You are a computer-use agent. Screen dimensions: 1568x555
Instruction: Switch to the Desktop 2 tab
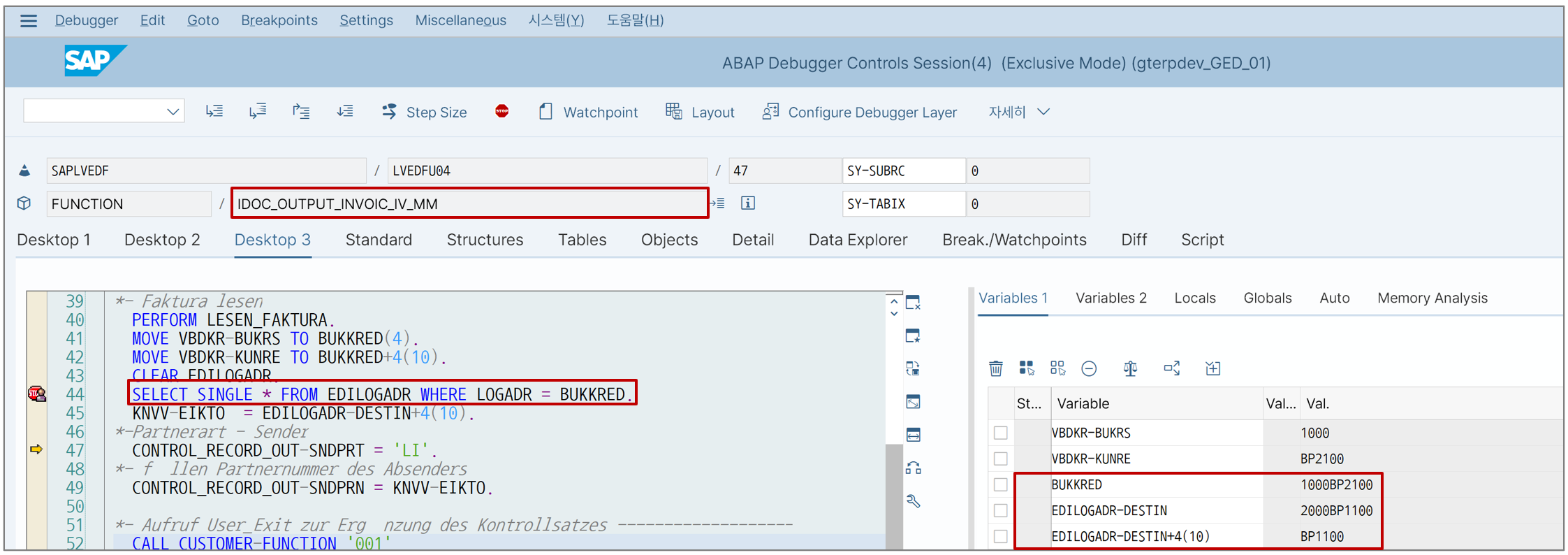pos(162,240)
